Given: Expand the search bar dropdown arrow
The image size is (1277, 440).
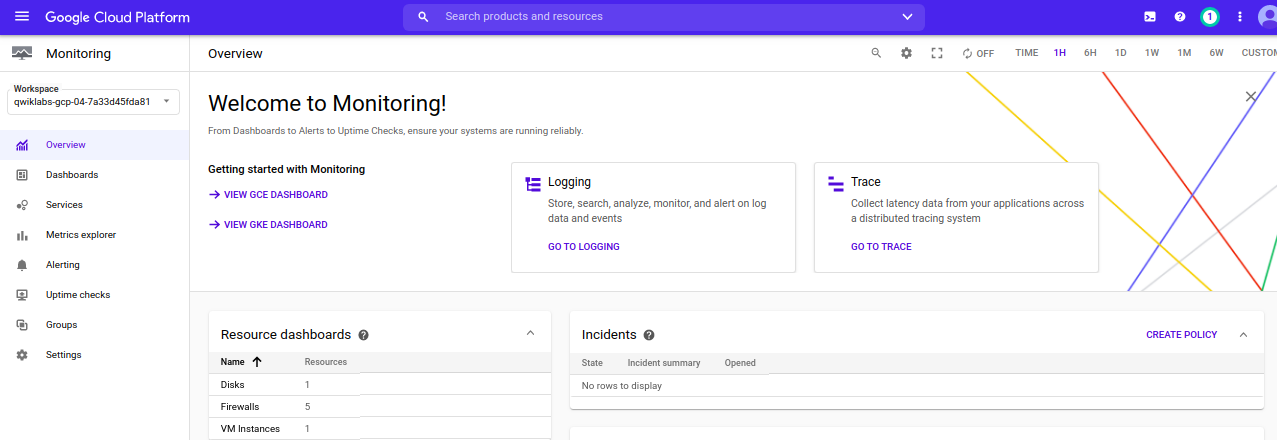Looking at the screenshot, I should 907,17.
